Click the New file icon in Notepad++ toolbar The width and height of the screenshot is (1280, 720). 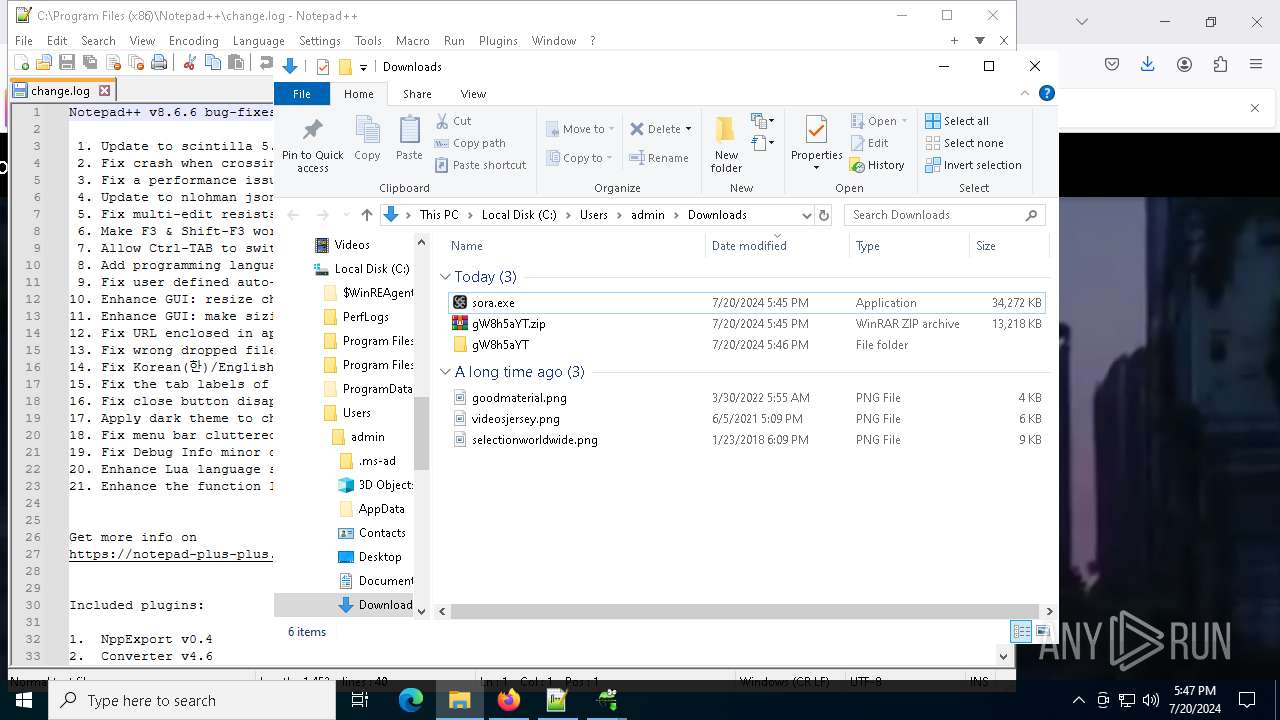coord(21,62)
